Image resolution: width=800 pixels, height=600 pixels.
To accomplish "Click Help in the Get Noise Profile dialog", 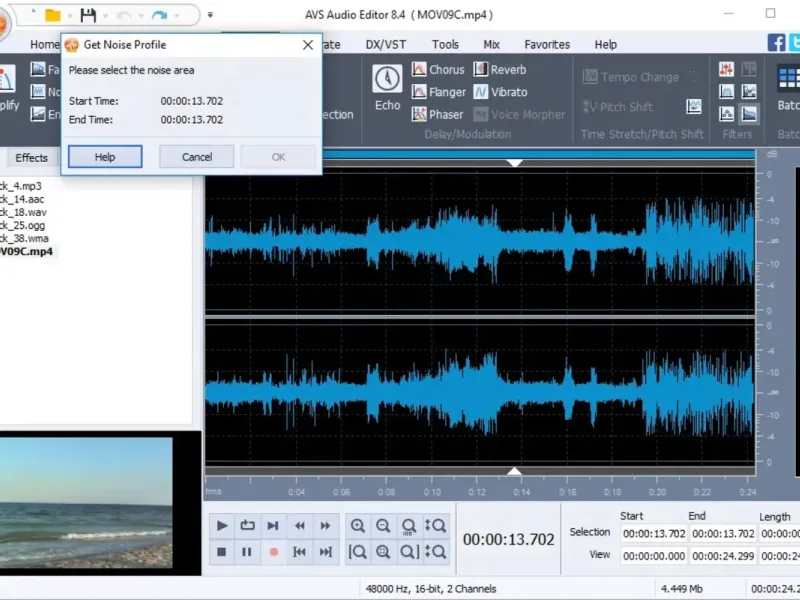I will coord(105,157).
